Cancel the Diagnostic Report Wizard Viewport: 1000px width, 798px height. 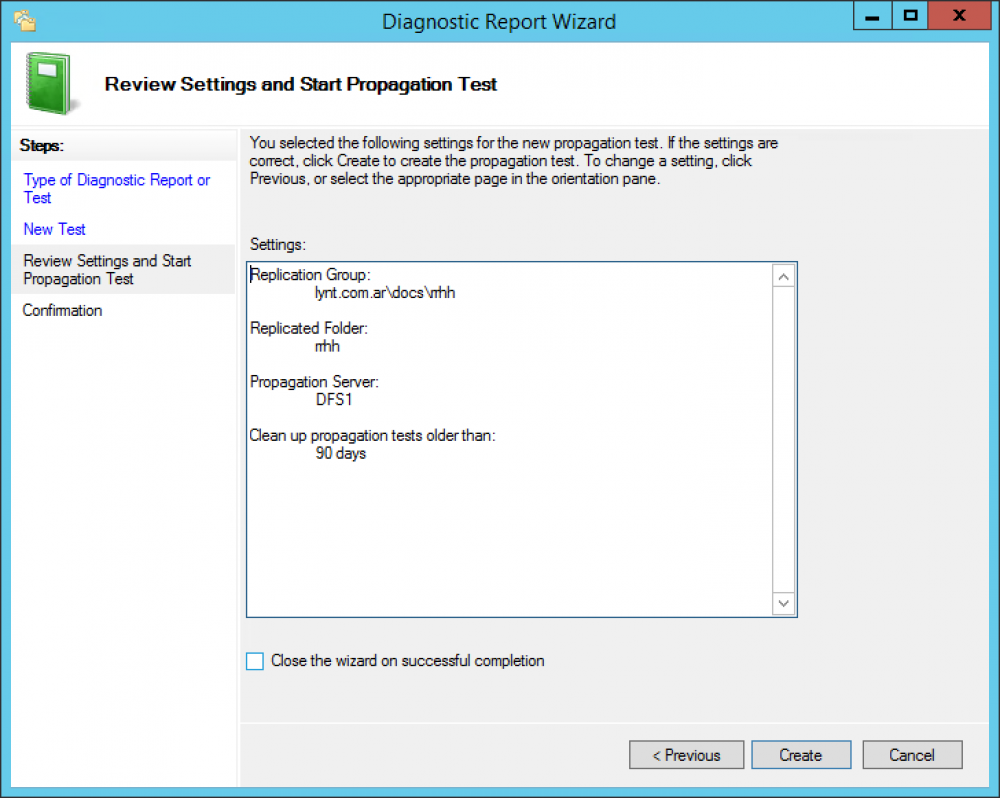pyautogui.click(x=911, y=755)
